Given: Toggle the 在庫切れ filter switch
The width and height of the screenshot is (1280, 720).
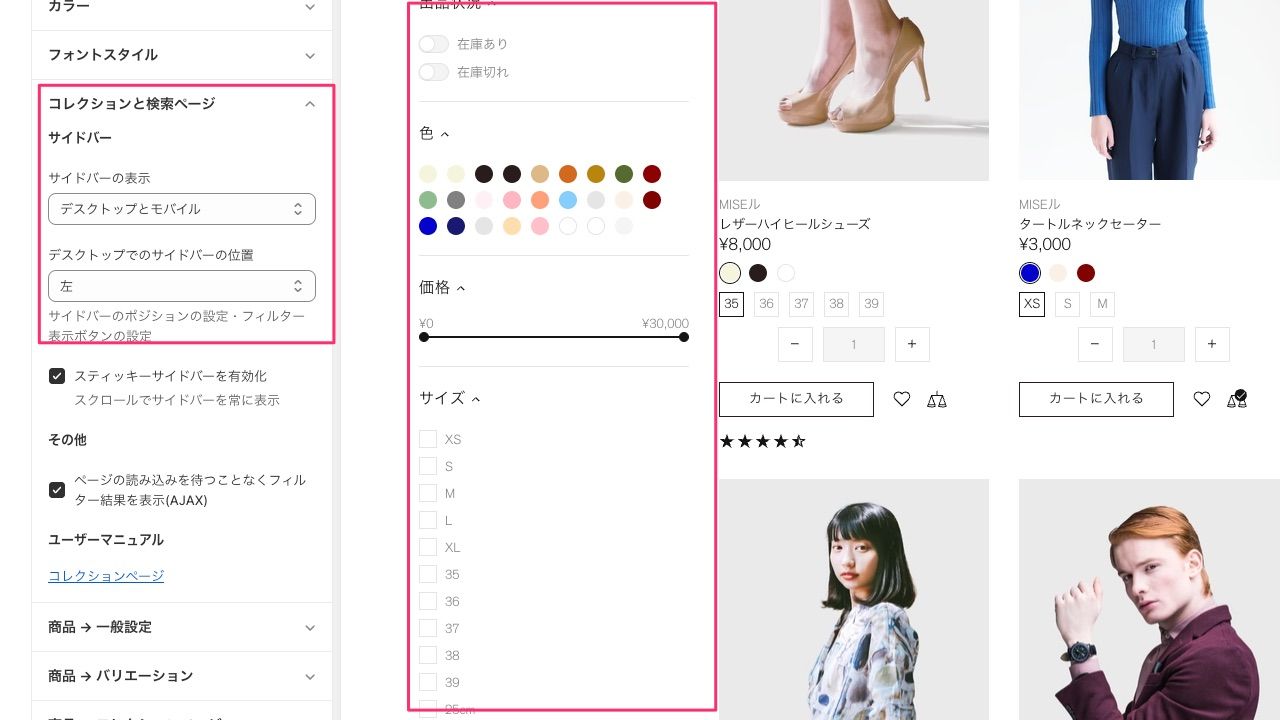Looking at the screenshot, I should point(434,72).
